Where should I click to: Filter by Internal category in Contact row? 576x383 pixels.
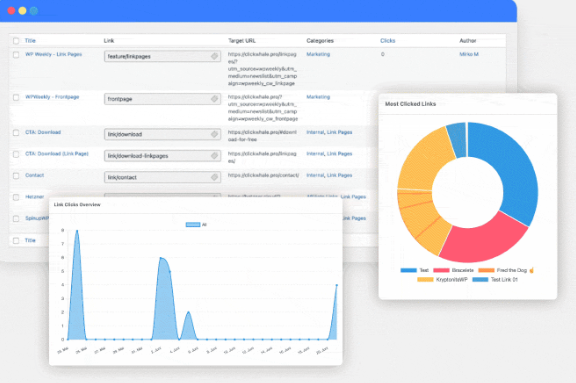(315, 176)
